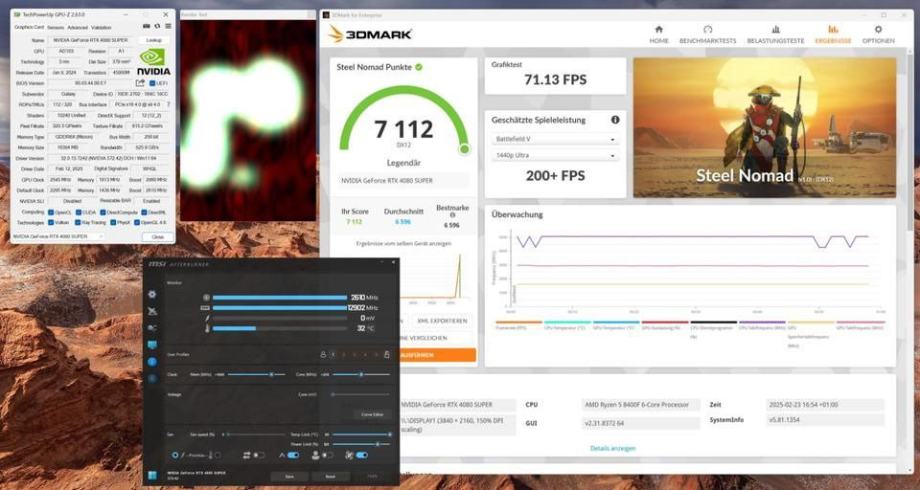Toggle the Framerate (FPS) legend entry
Screen dimensions: 920x490
(519, 325)
